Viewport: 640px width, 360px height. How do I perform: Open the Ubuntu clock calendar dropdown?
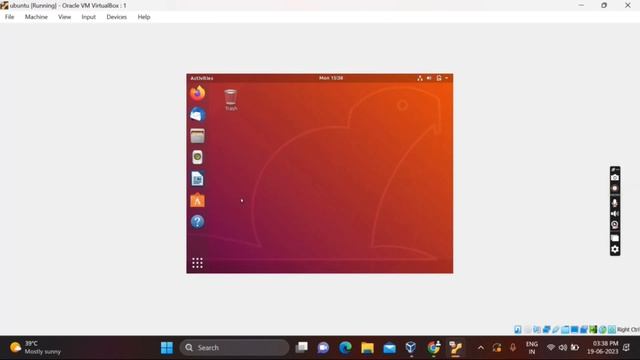pos(331,78)
